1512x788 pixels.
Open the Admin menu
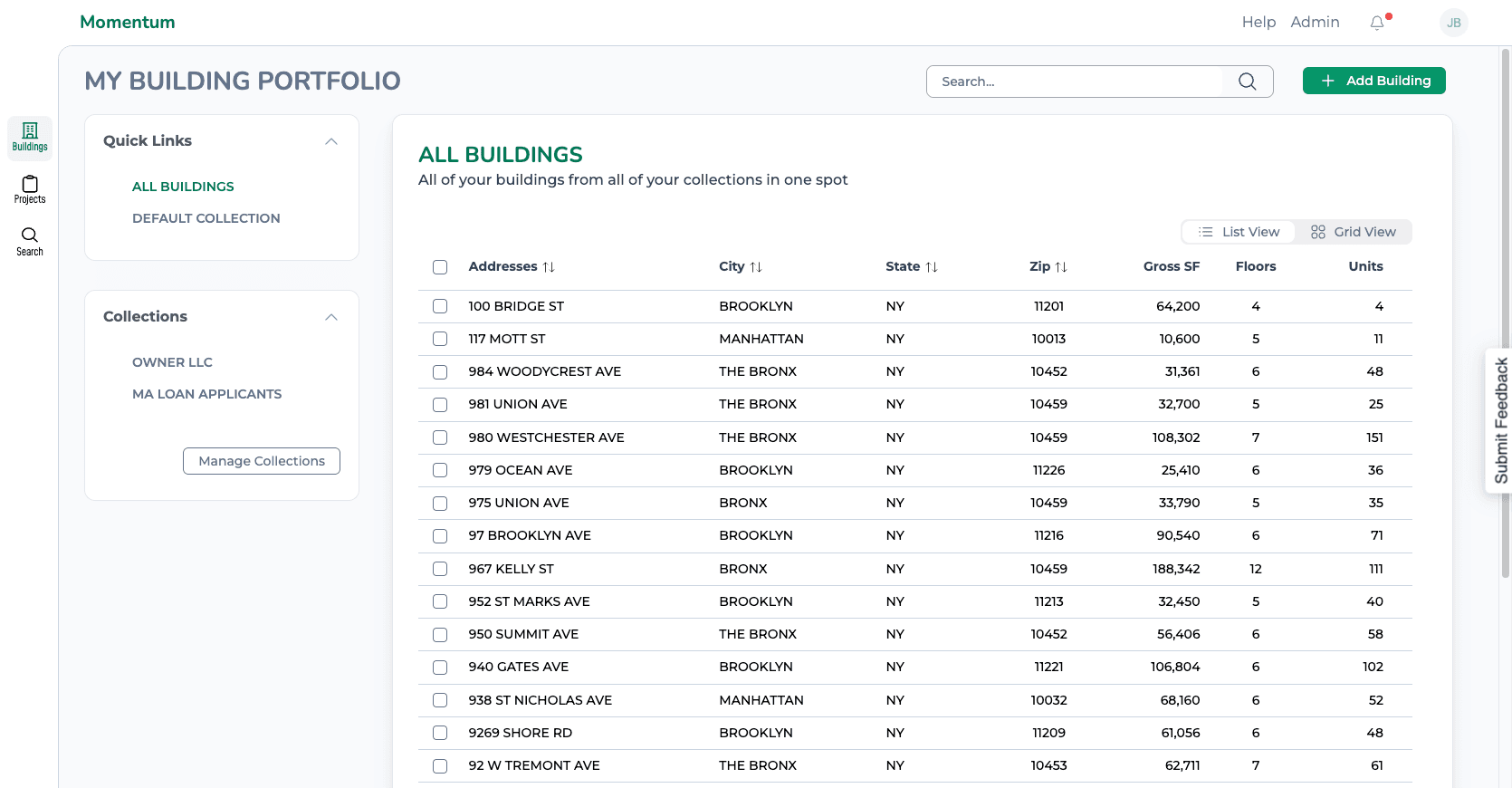click(x=1315, y=22)
